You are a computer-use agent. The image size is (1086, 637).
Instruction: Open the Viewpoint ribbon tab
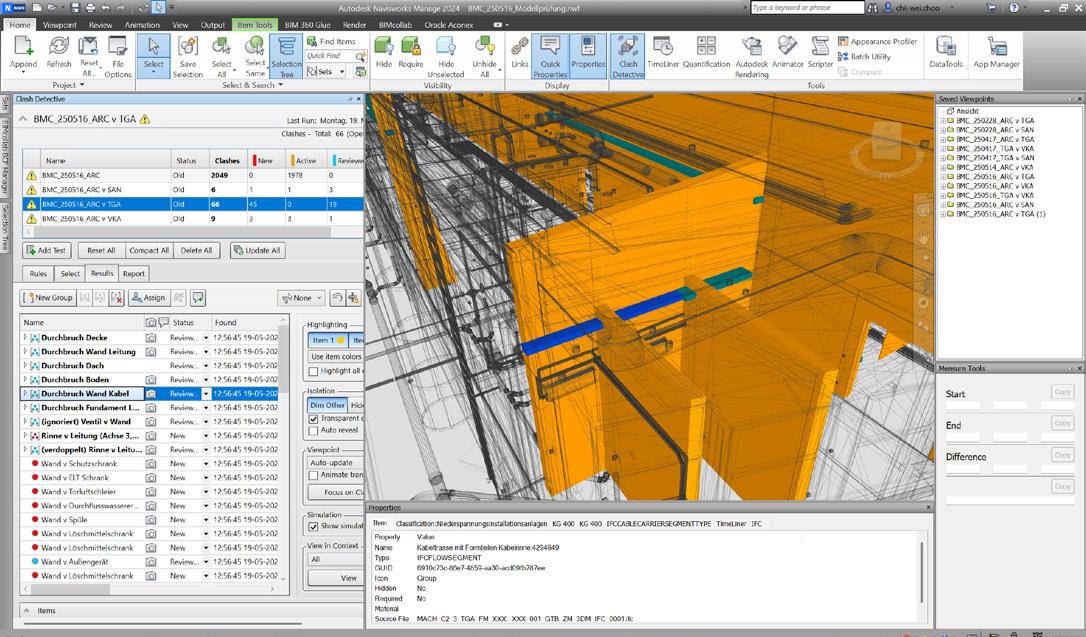[59, 24]
